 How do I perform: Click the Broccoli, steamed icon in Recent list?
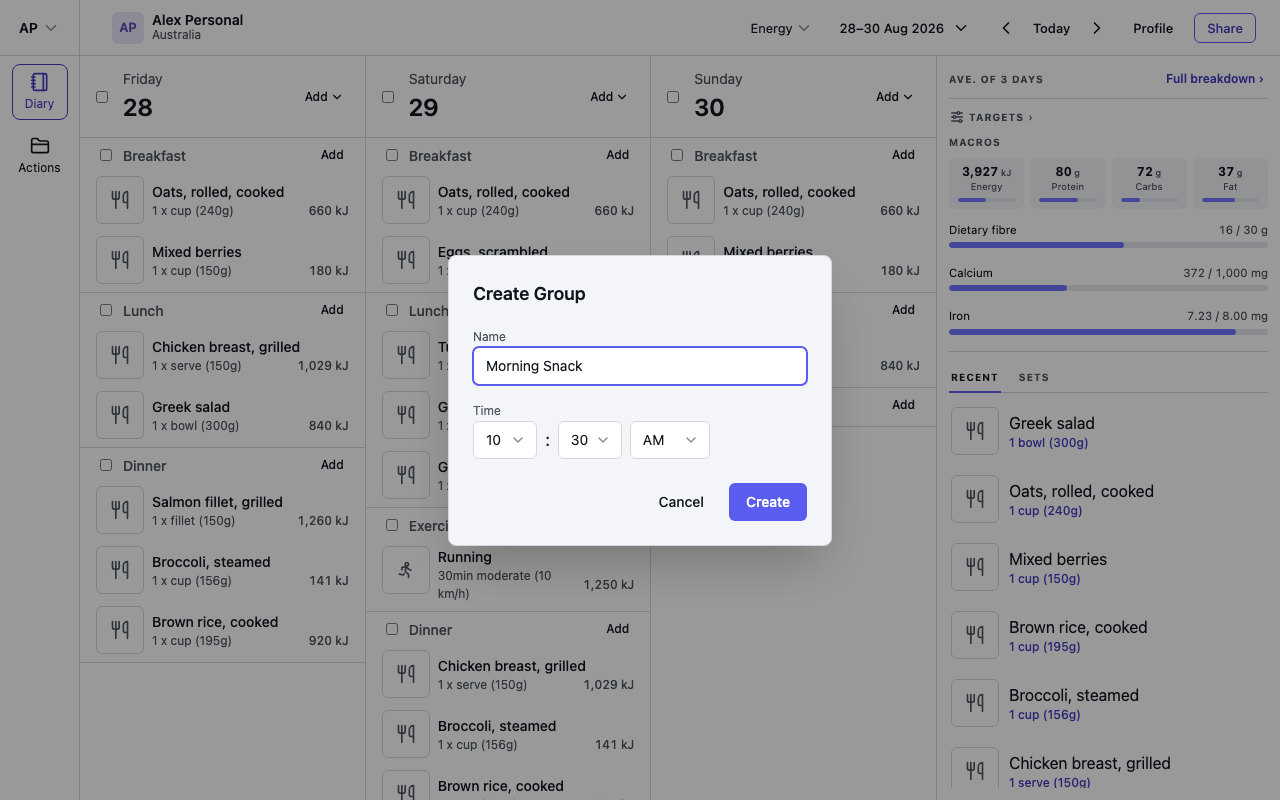pyautogui.click(x=975, y=703)
